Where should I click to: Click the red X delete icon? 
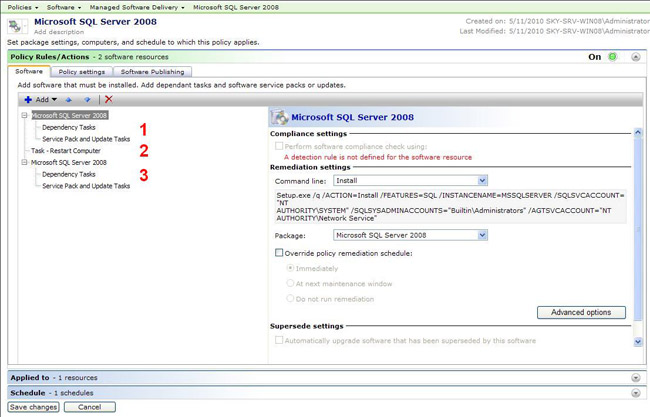pos(109,99)
